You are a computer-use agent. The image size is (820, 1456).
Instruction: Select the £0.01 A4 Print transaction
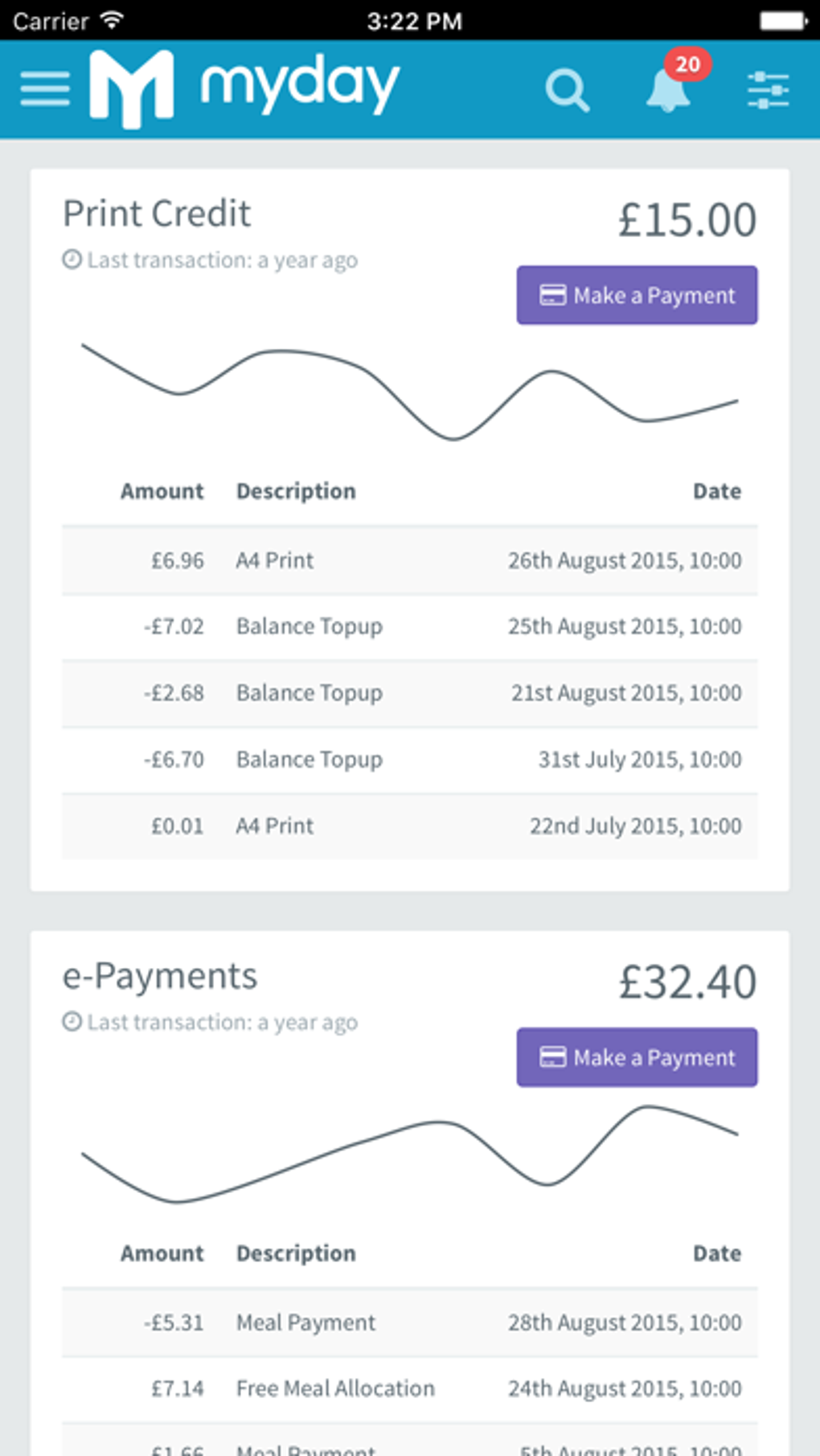pos(410,826)
